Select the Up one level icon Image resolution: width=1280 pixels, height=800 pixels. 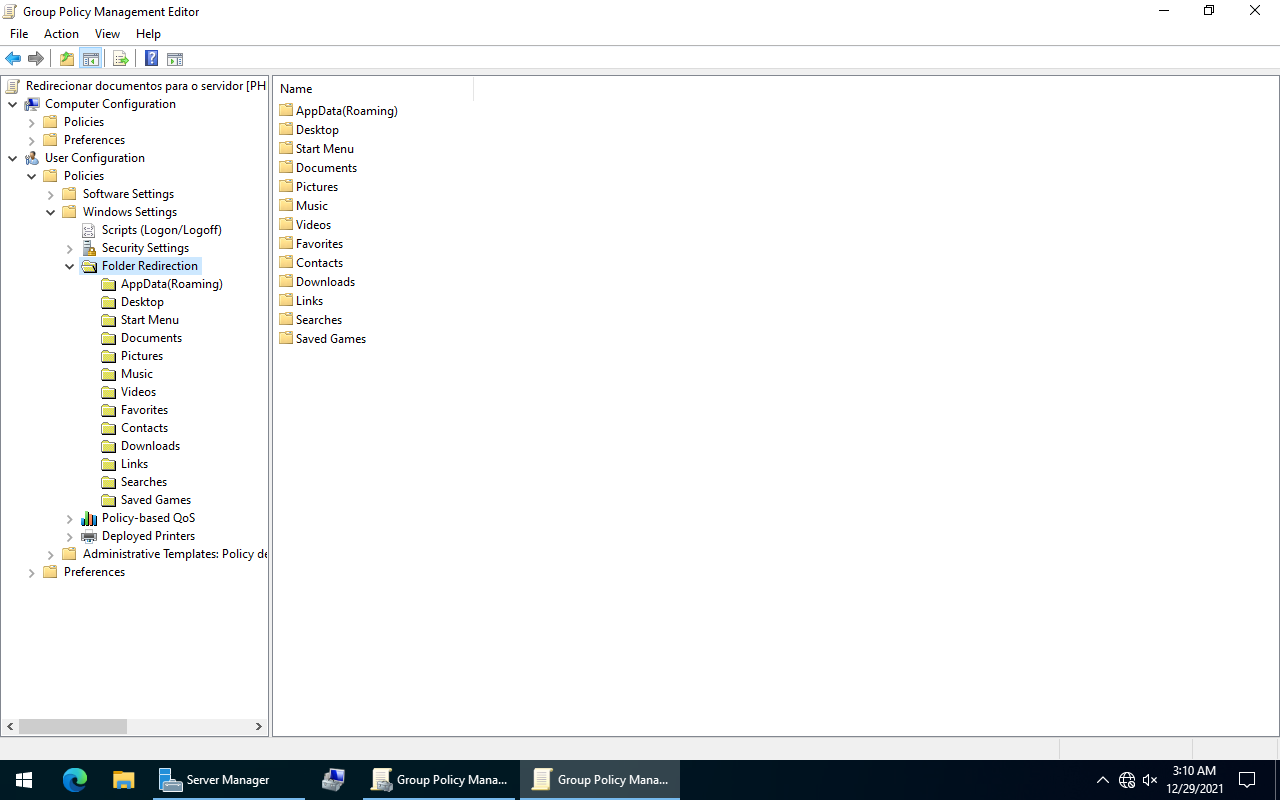[66, 58]
